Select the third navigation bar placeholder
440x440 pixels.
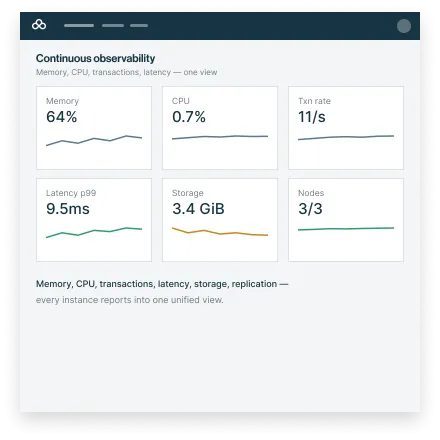[139, 25]
